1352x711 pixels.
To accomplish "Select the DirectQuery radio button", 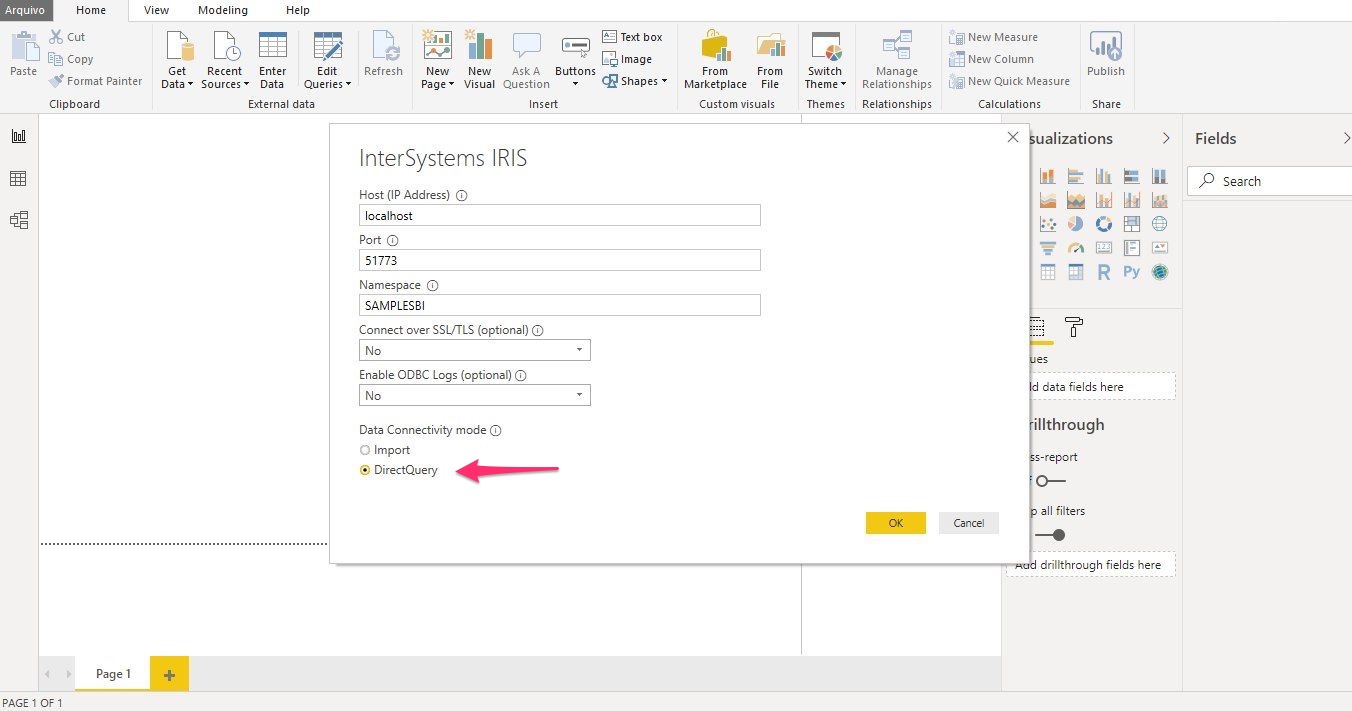I will pos(365,470).
